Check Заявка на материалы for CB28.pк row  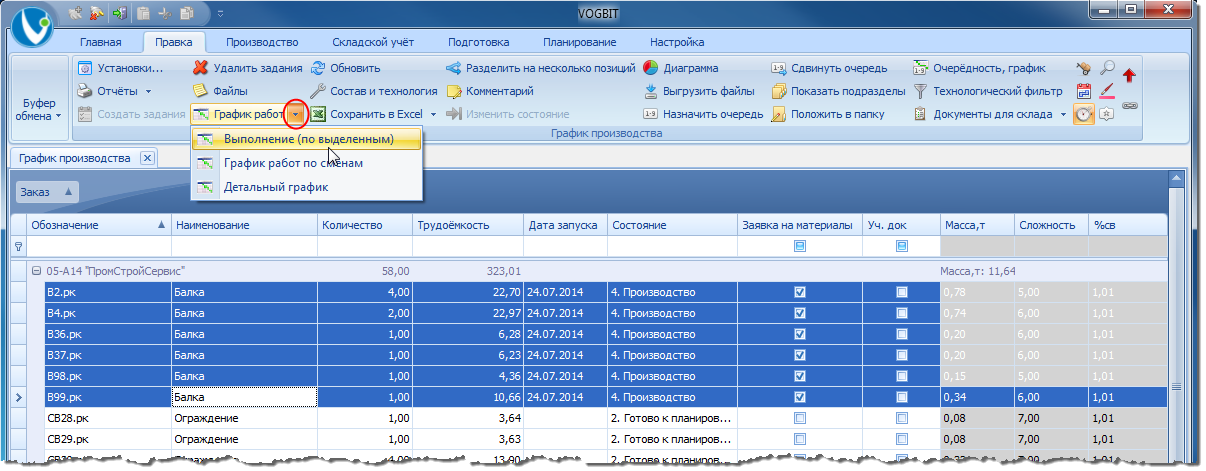tap(800, 418)
